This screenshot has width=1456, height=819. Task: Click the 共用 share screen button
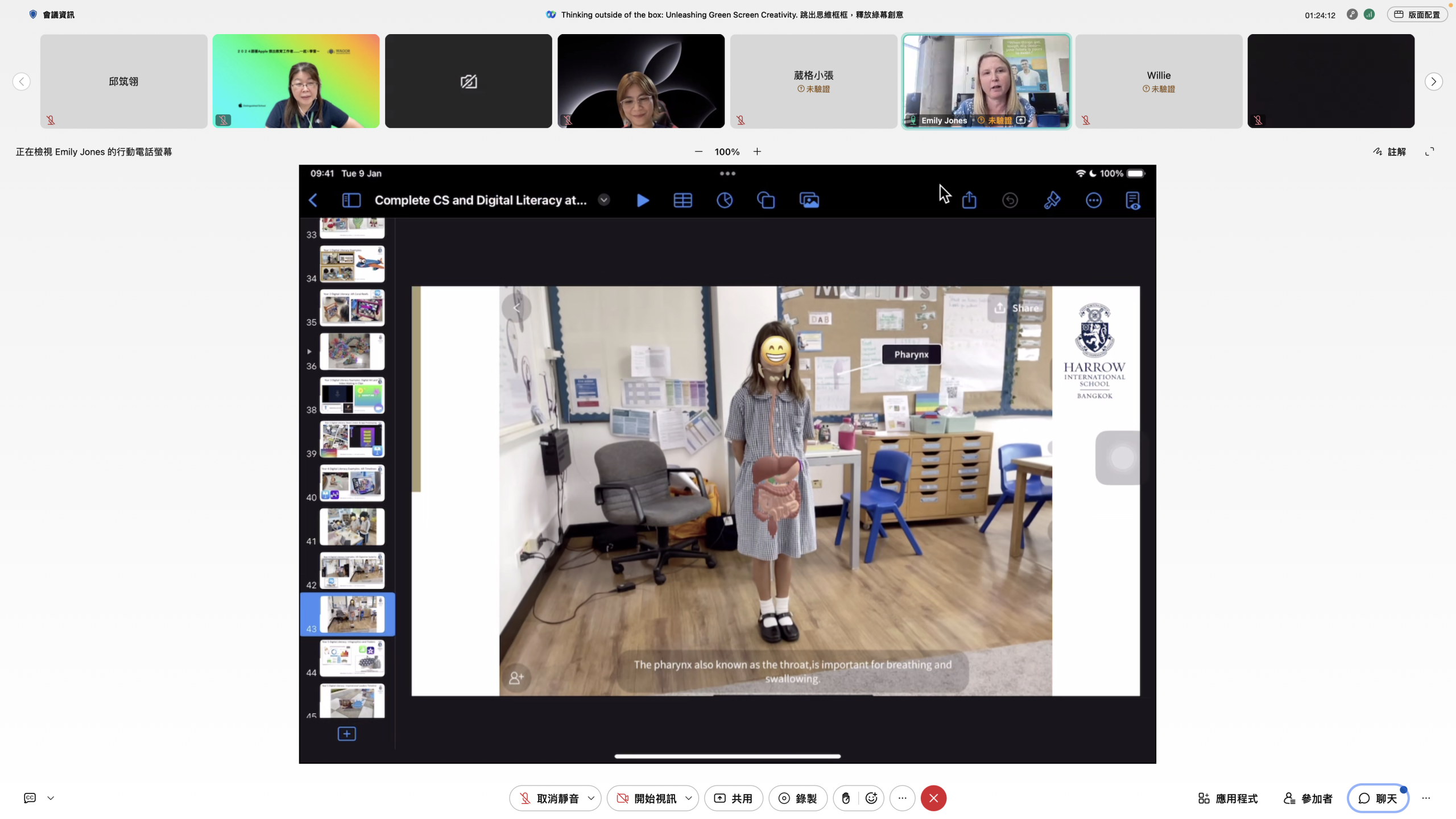733,798
